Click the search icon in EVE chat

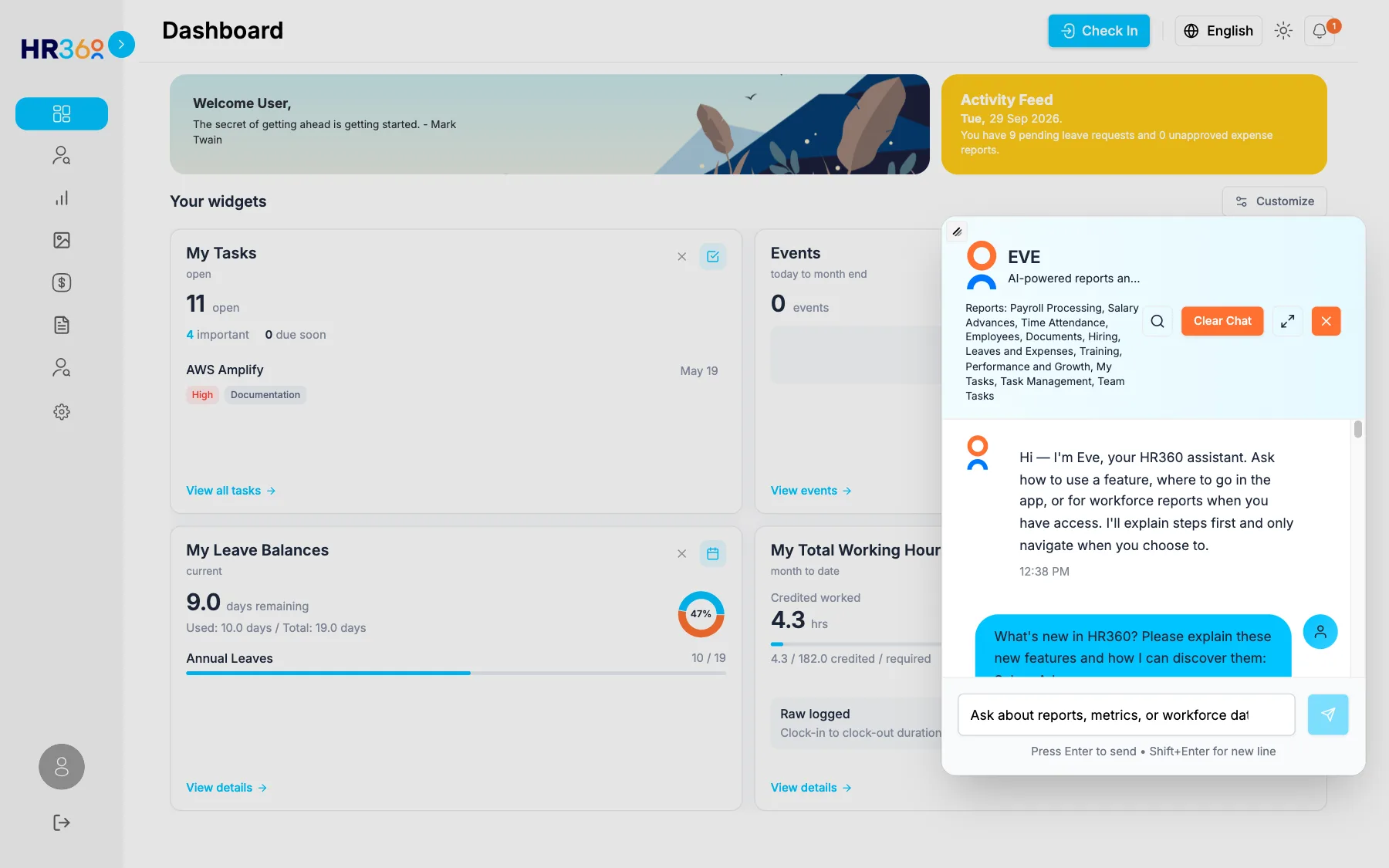pos(1157,321)
